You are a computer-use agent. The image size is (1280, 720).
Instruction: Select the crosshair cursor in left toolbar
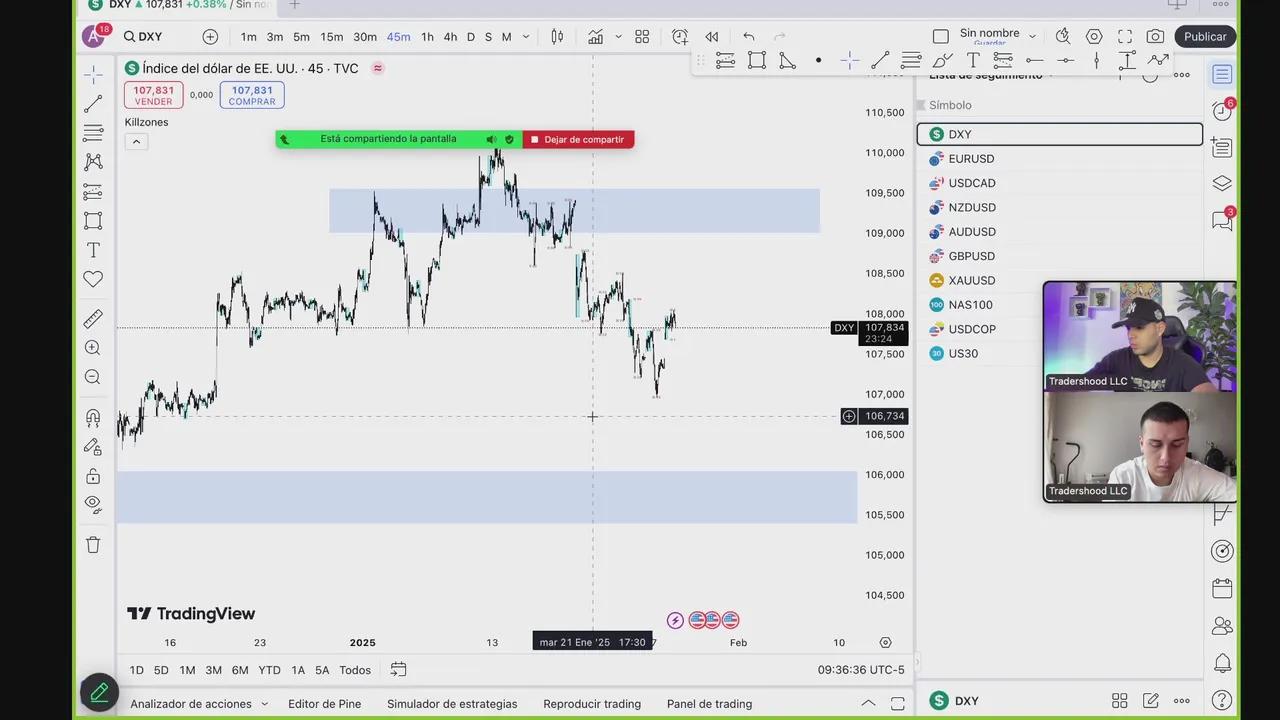click(93, 75)
